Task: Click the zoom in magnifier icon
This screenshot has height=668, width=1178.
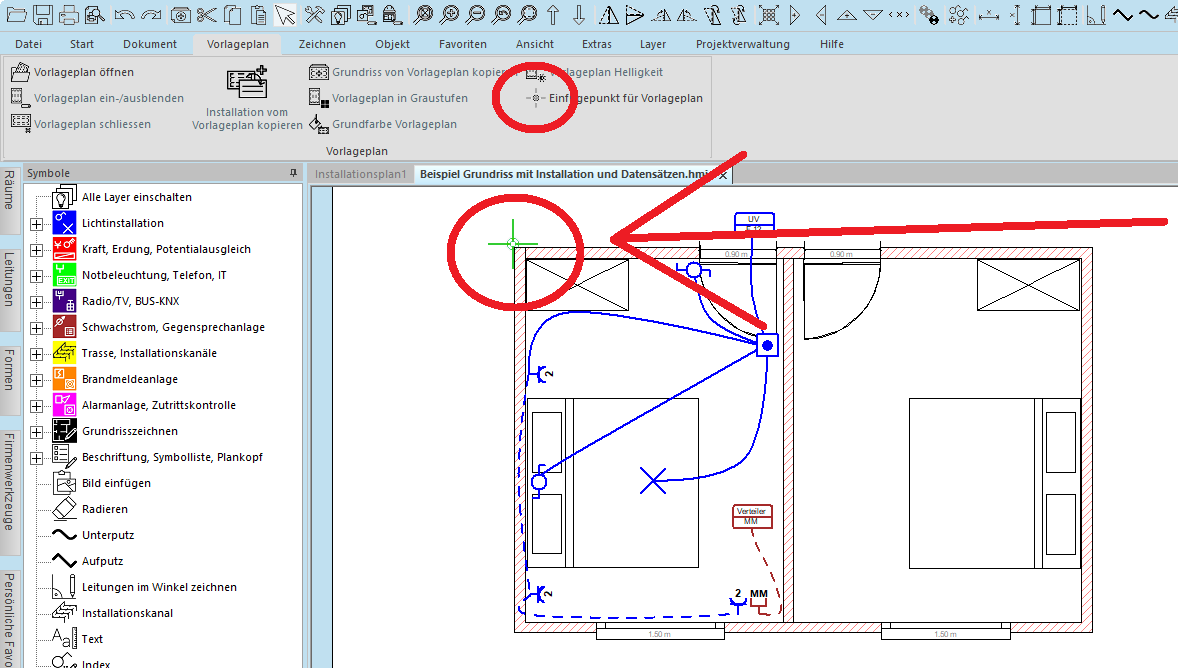Action: [449, 15]
